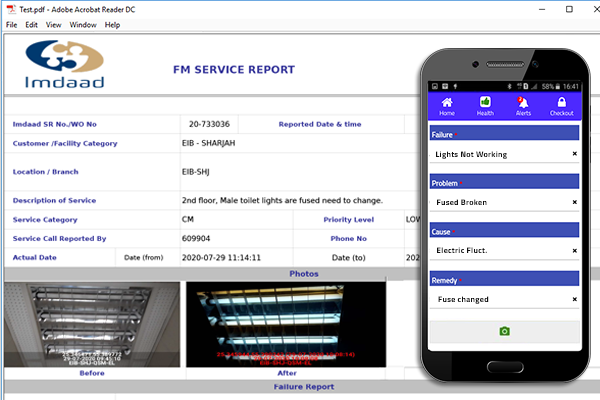Click the EIB - SHARJAH value
This screenshot has width=600, height=400.
point(209,143)
